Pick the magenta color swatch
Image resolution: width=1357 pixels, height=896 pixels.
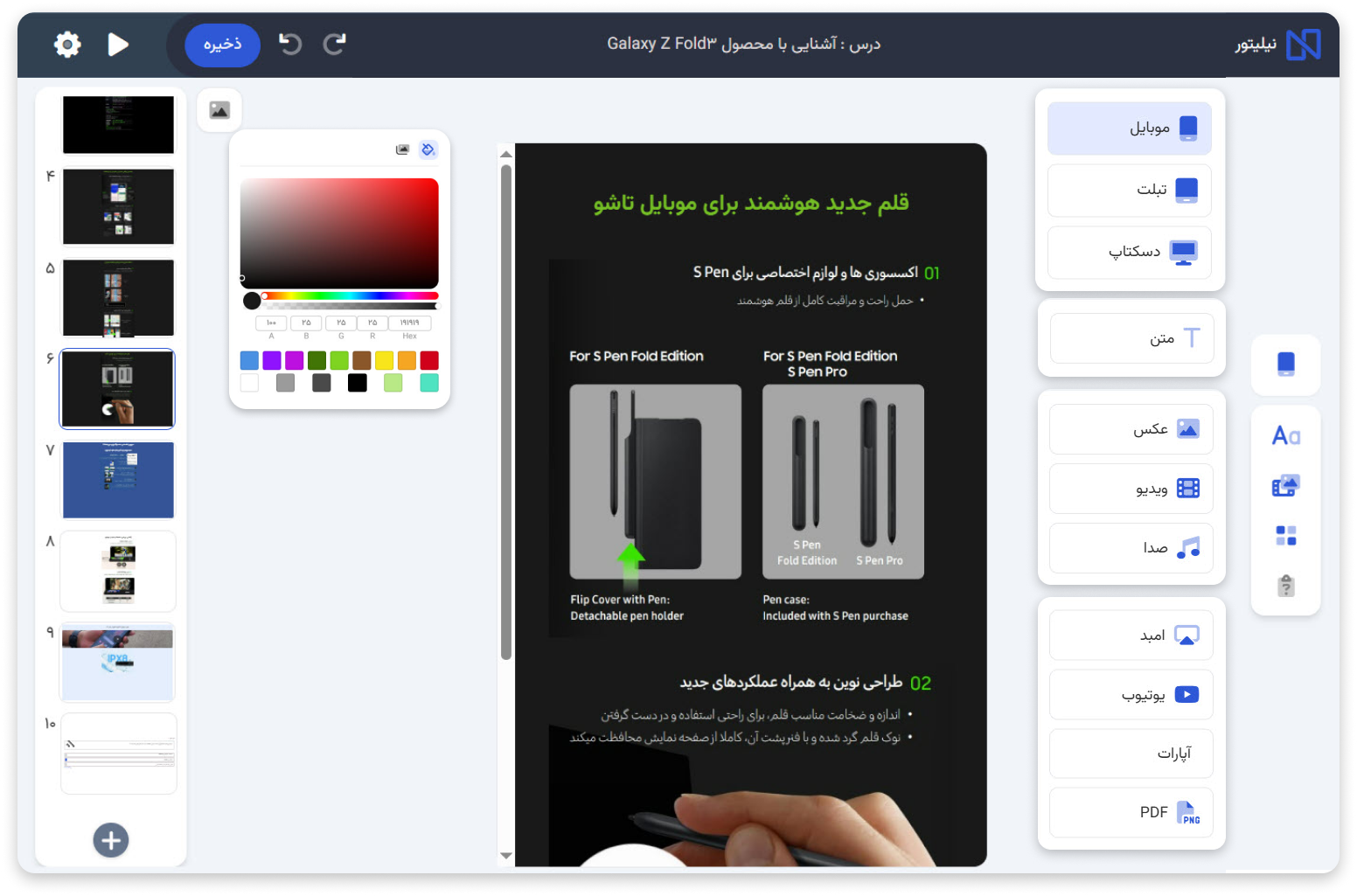click(x=295, y=360)
